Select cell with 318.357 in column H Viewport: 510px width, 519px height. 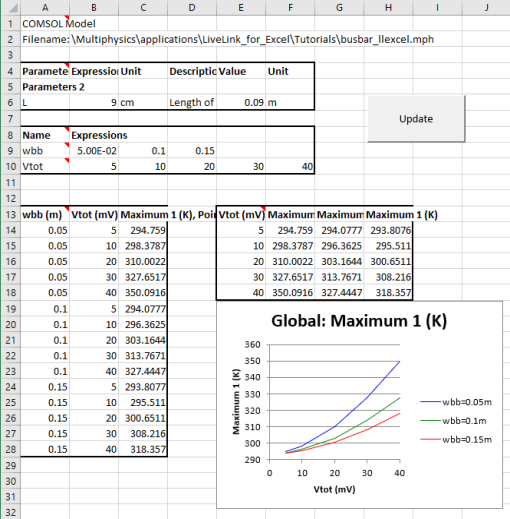point(388,293)
